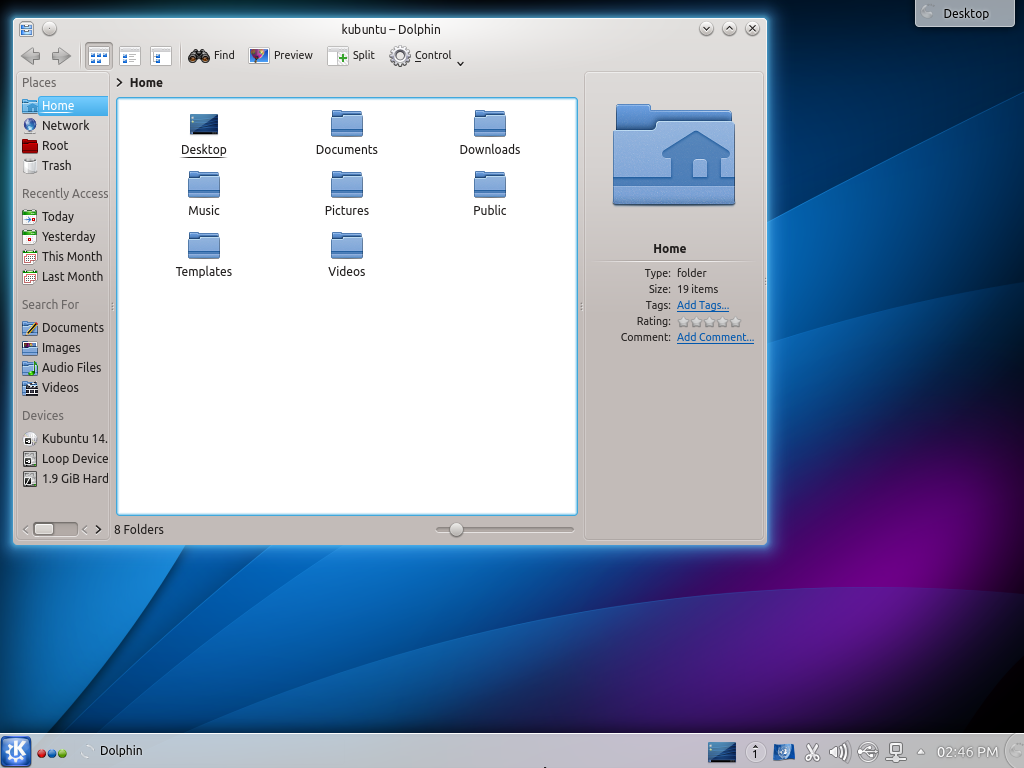The width and height of the screenshot is (1024, 768).
Task: Set rating with the stars
Action: [709, 321]
